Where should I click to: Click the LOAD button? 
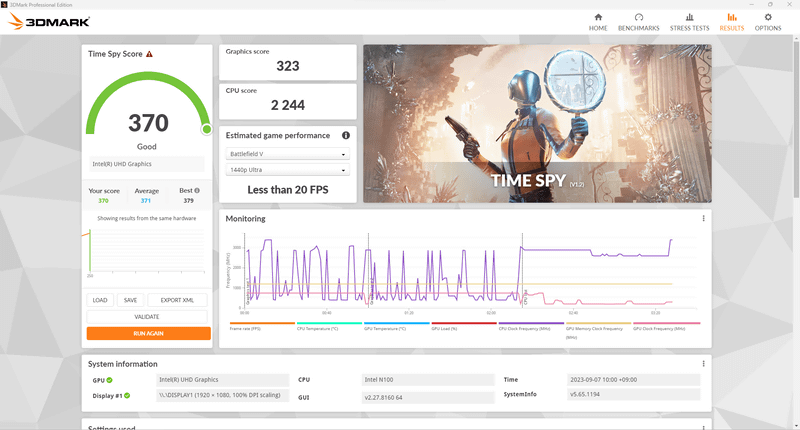pos(100,300)
